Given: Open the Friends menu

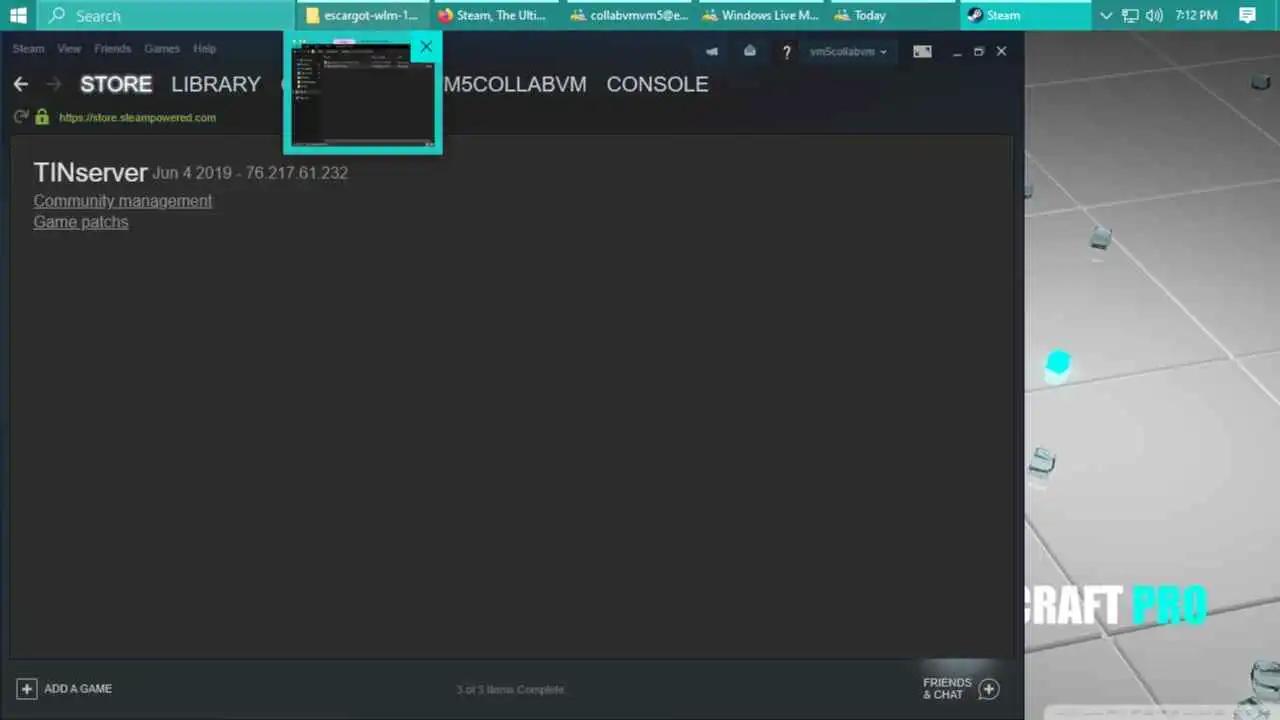Looking at the screenshot, I should 112,49.
